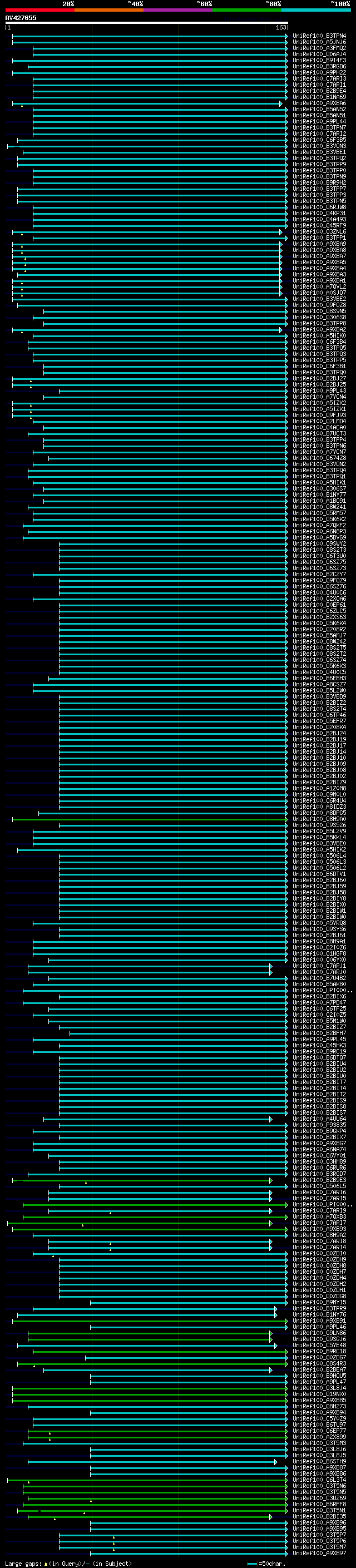Screen dimensions: 356x1568
Task: Select the UniRef100_Q4A493 label
Action: [319, 220]
